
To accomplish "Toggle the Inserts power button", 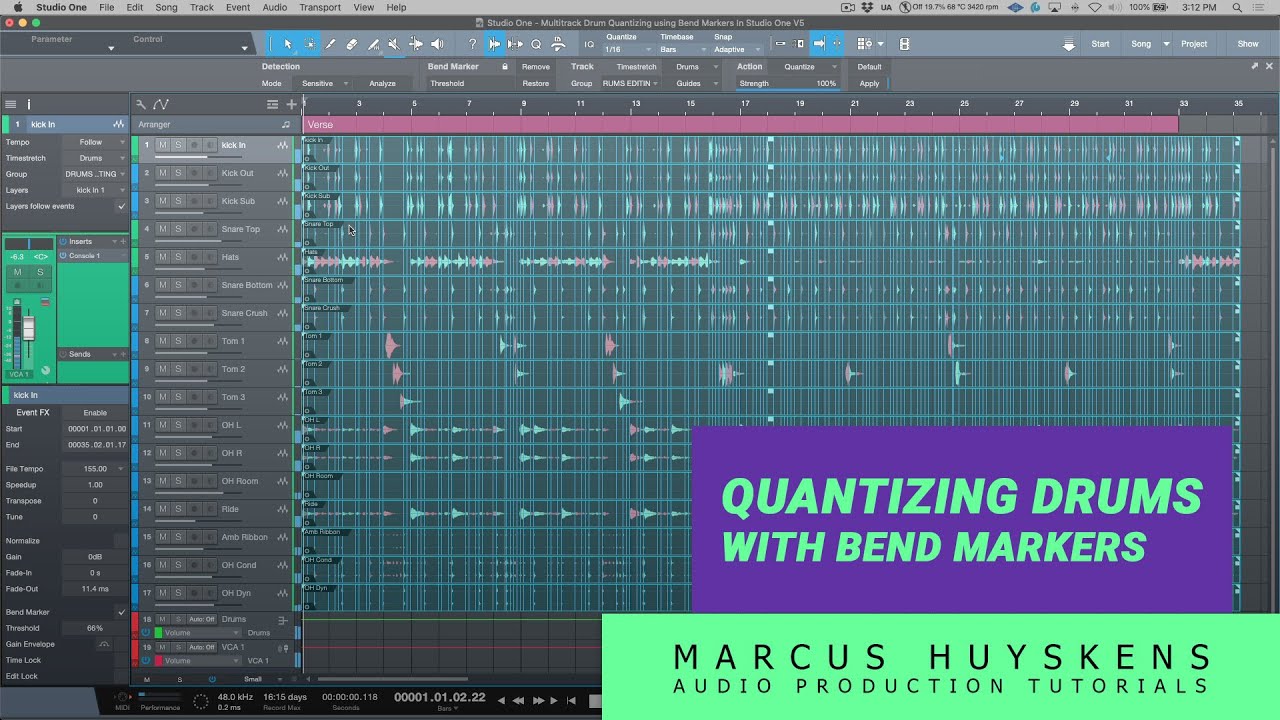I will click(63, 241).
